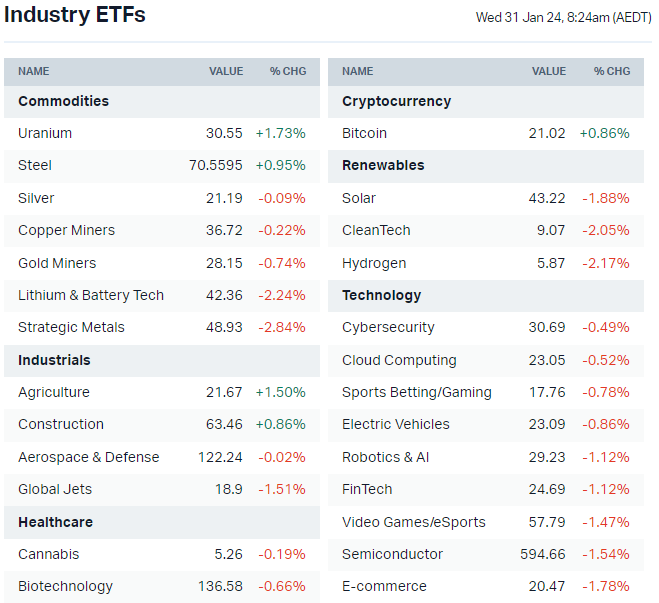Select the Hydrogen ETF entry
The image size is (659, 603).
(374, 263)
